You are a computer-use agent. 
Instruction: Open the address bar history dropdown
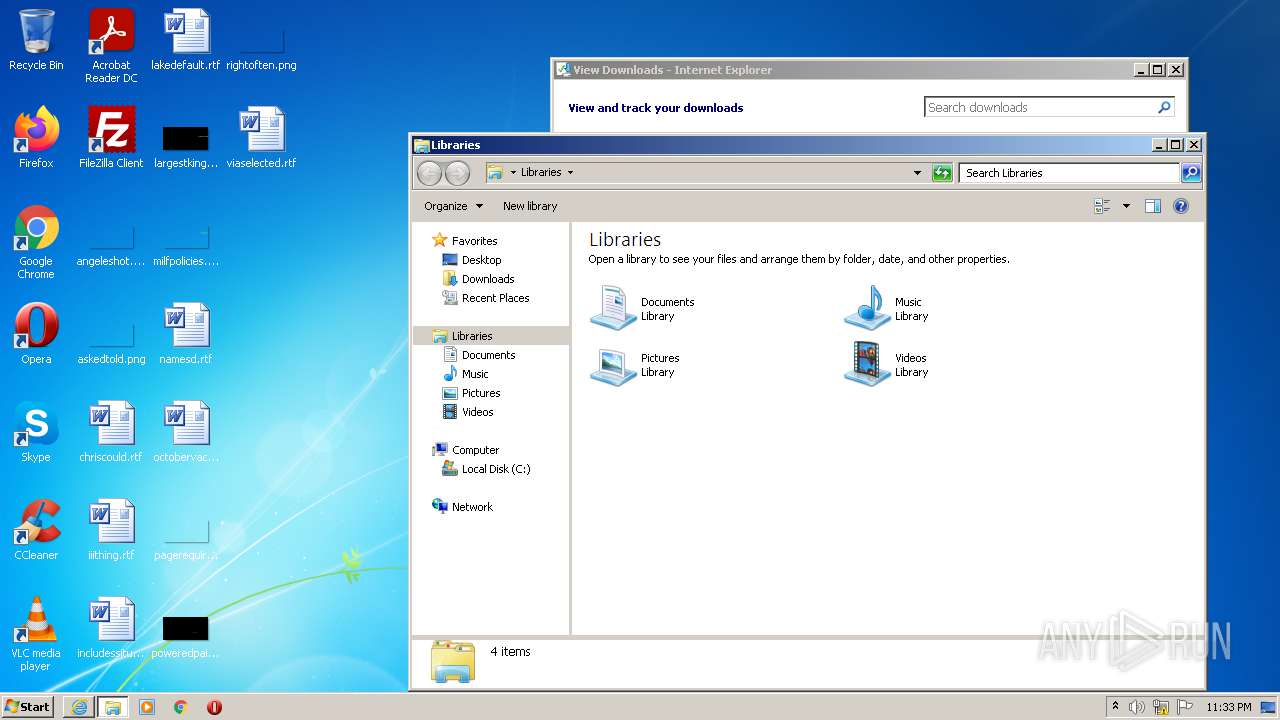pos(917,173)
